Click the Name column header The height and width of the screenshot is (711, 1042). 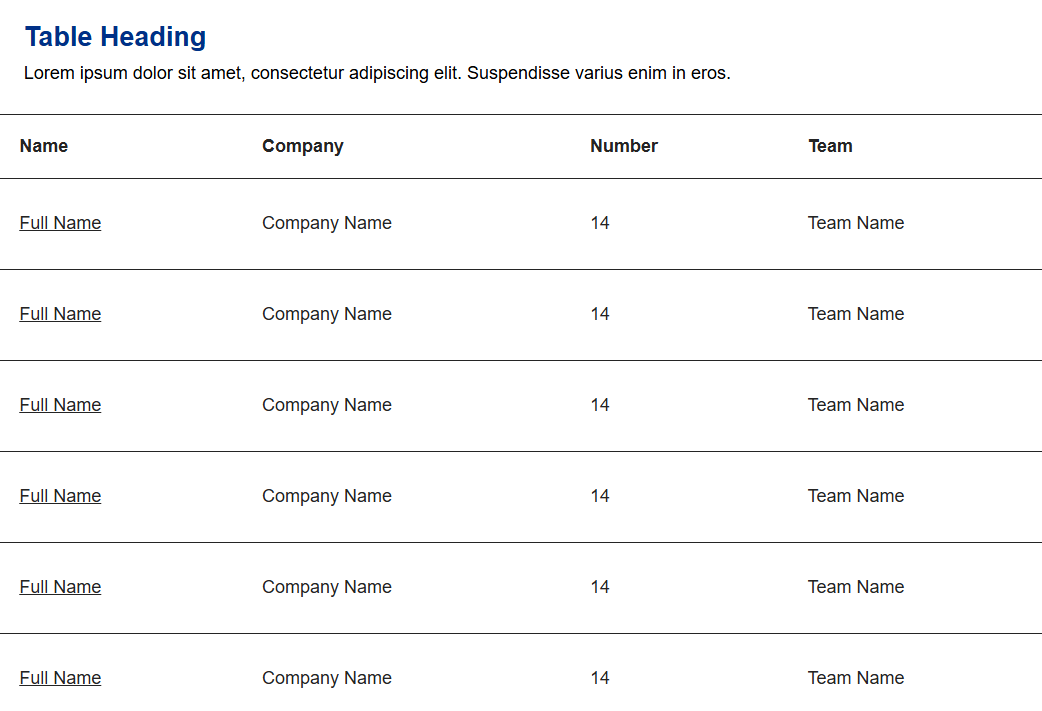point(44,146)
